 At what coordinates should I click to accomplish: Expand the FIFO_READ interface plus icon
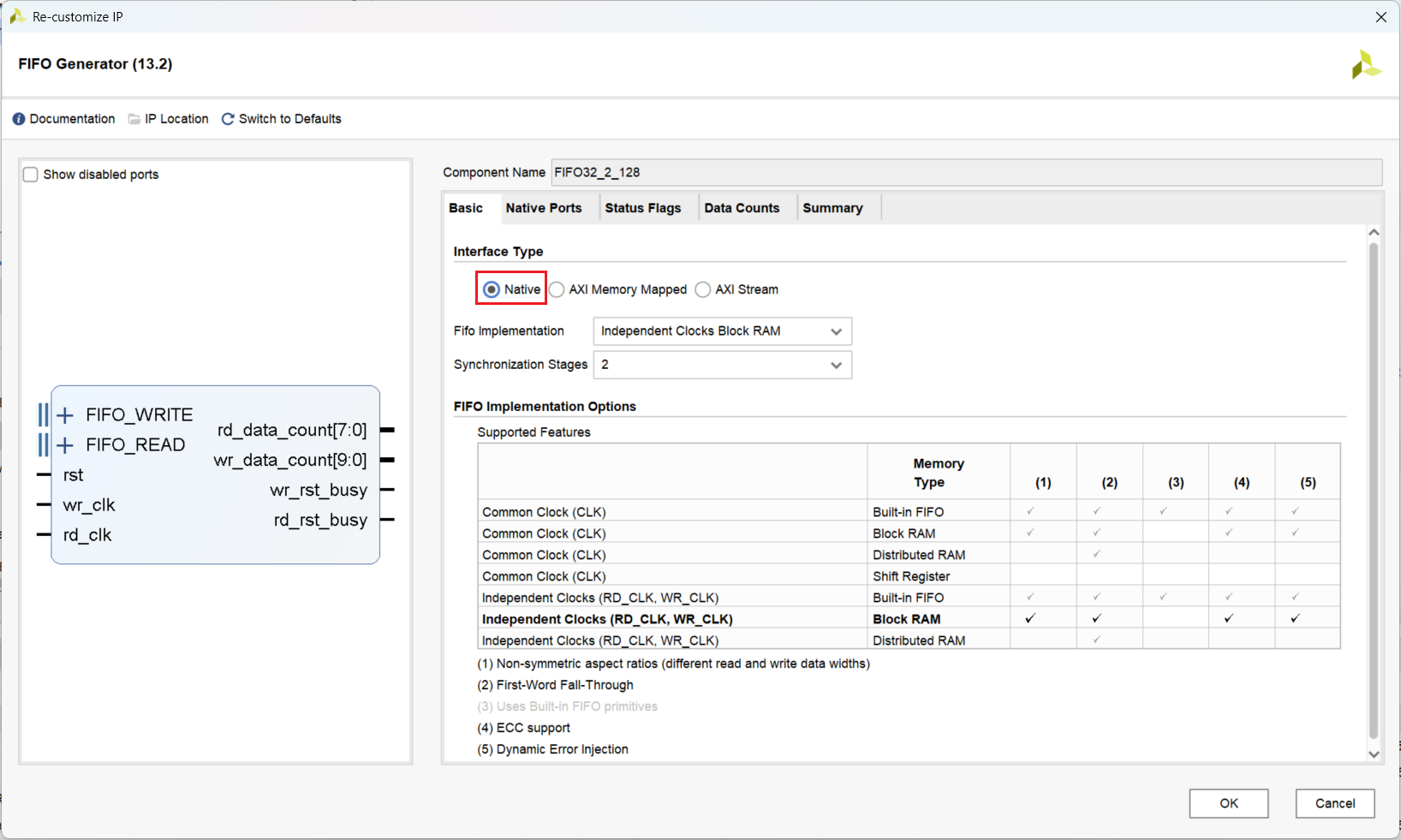point(65,445)
